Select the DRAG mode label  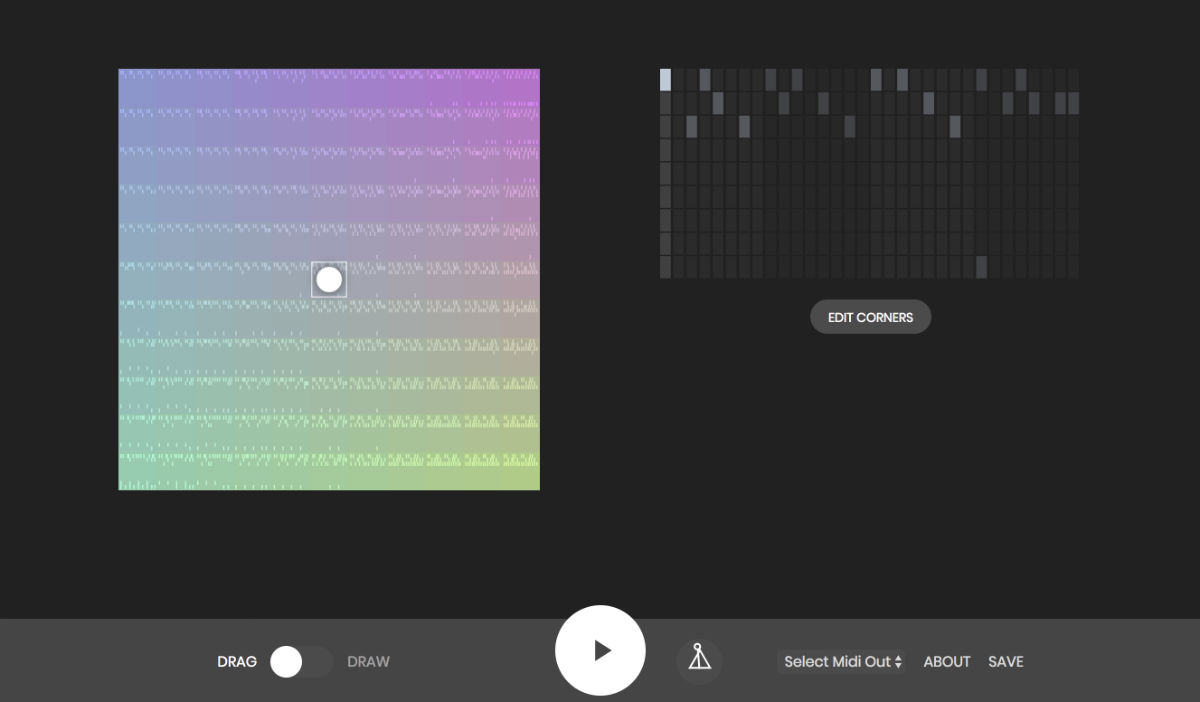point(237,661)
